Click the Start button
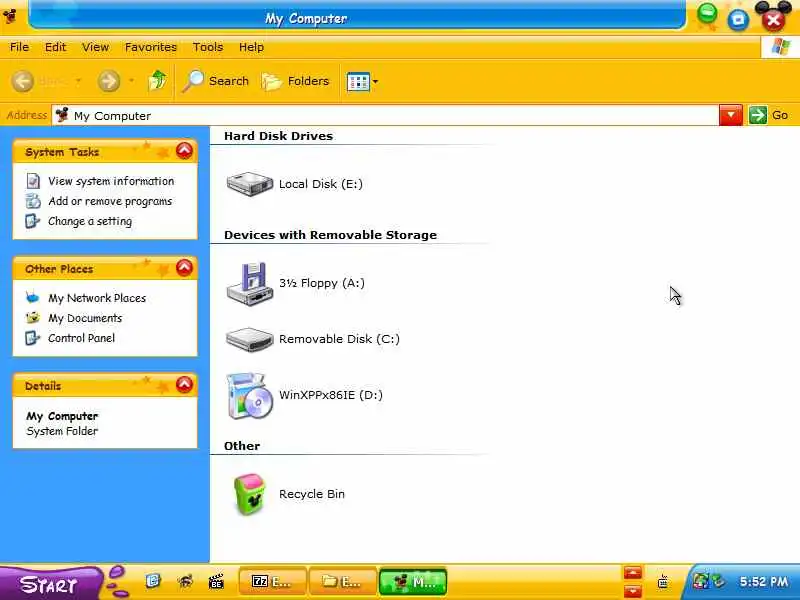 pyautogui.click(x=51, y=583)
